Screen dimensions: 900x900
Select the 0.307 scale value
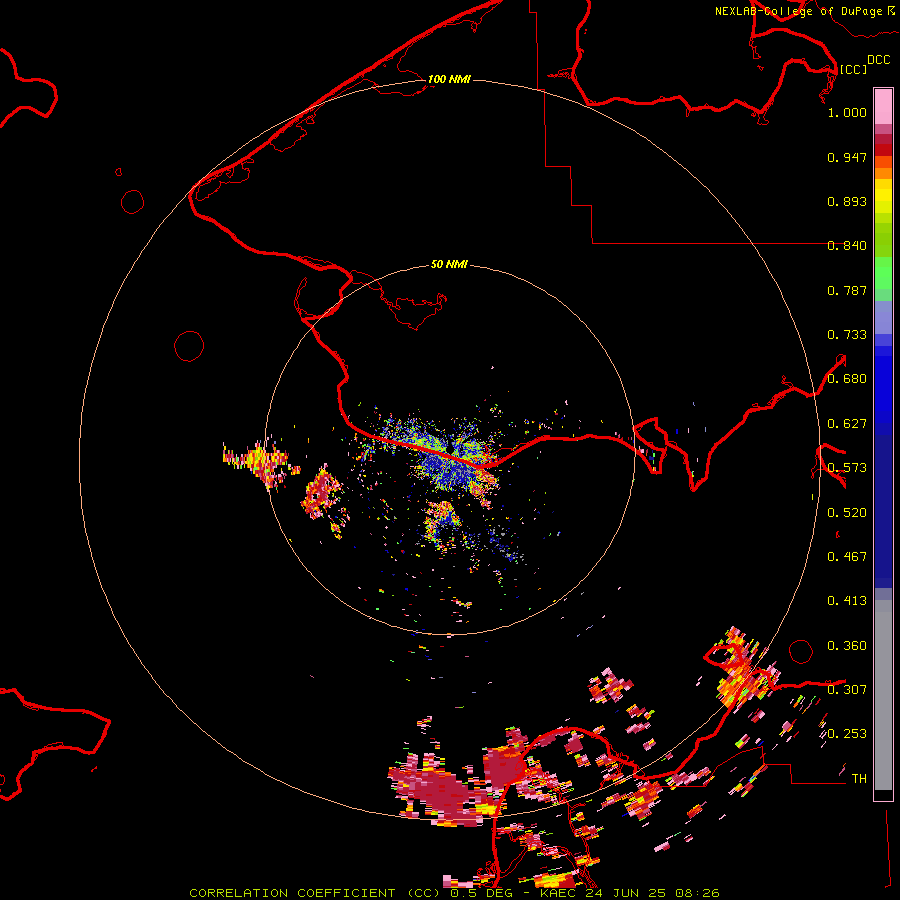click(x=847, y=689)
